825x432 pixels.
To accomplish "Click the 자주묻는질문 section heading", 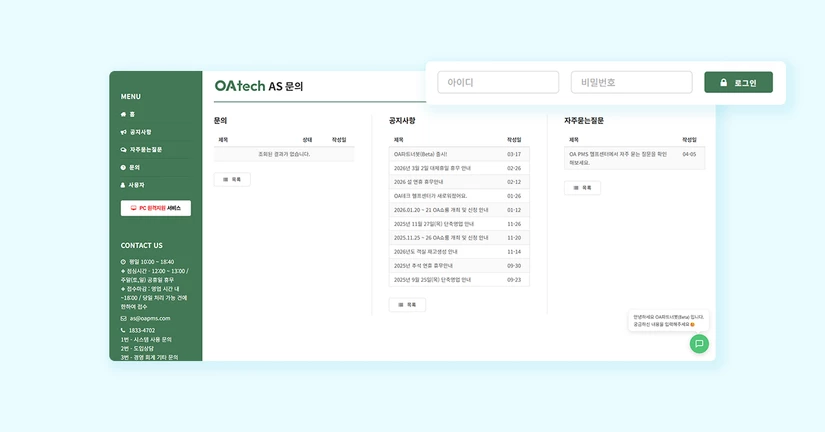I will tap(584, 120).
